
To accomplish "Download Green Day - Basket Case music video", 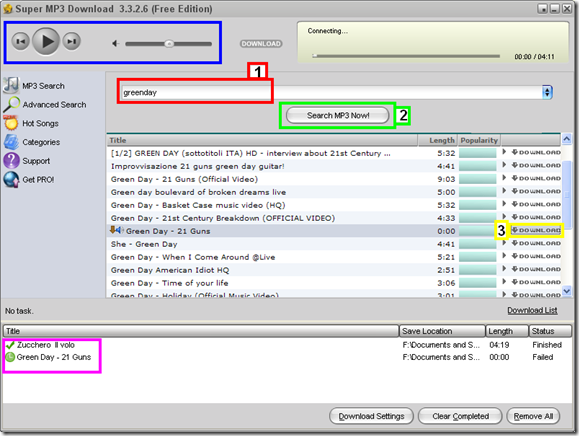I will pyautogui.click(x=536, y=204).
